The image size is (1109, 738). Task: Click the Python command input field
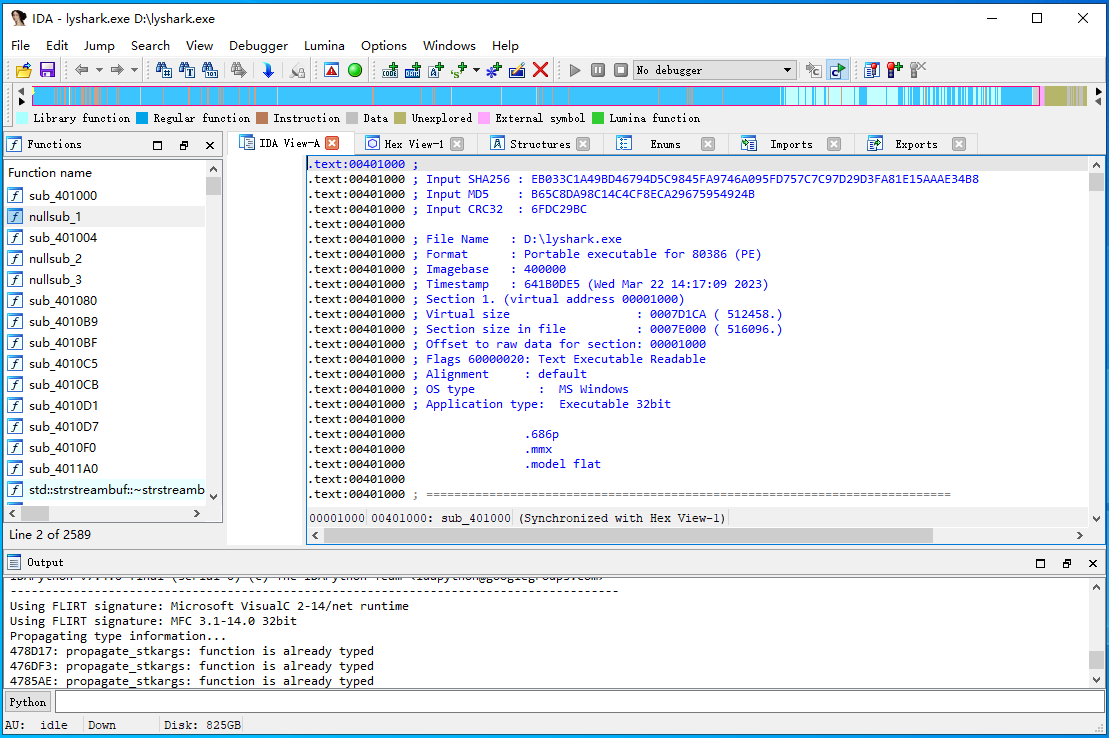[578, 702]
